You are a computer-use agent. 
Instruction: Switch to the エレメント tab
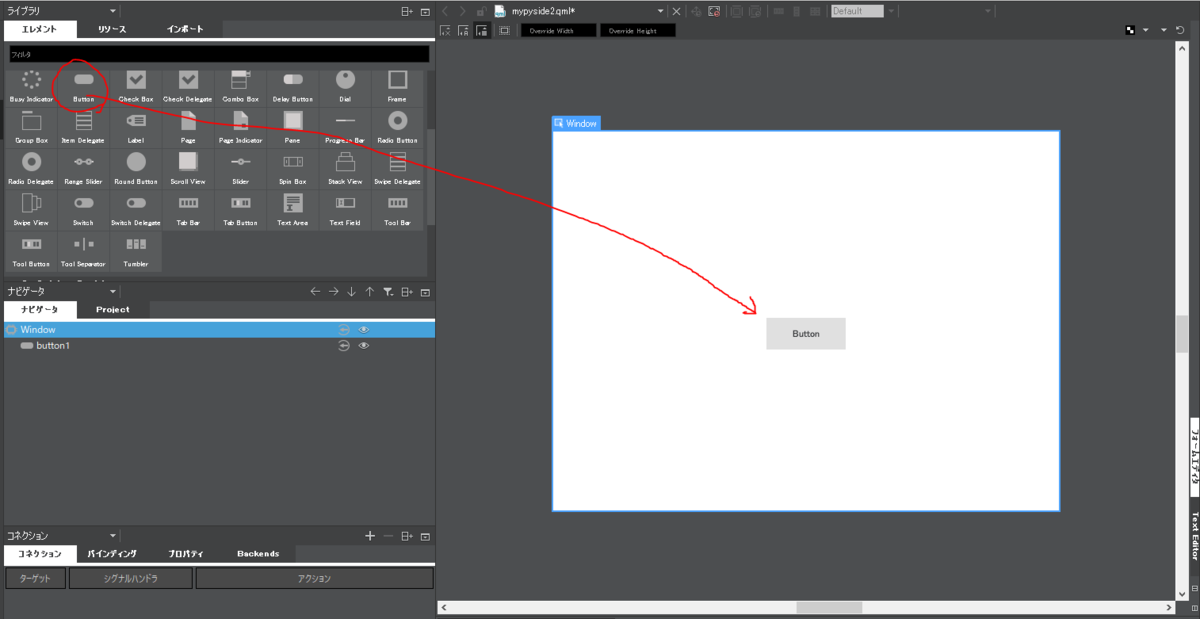[39, 30]
